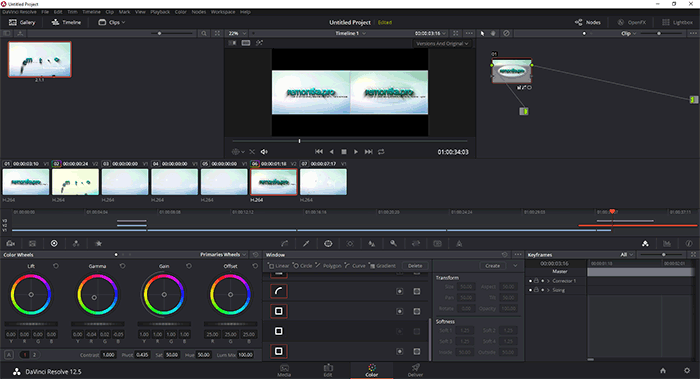Open the Stereoscopic 3D palette
This screenshot has height=379, width=700.
pos(438,243)
